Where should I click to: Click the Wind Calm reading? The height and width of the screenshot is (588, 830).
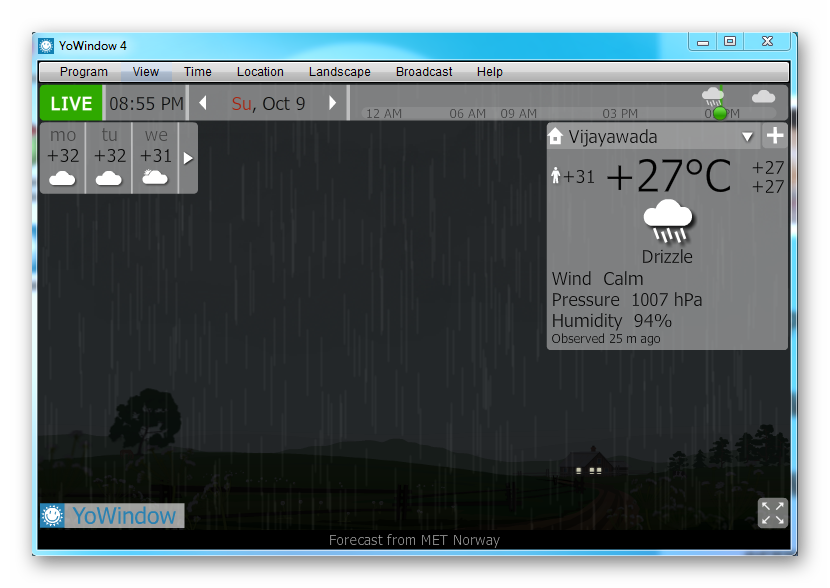coord(598,279)
